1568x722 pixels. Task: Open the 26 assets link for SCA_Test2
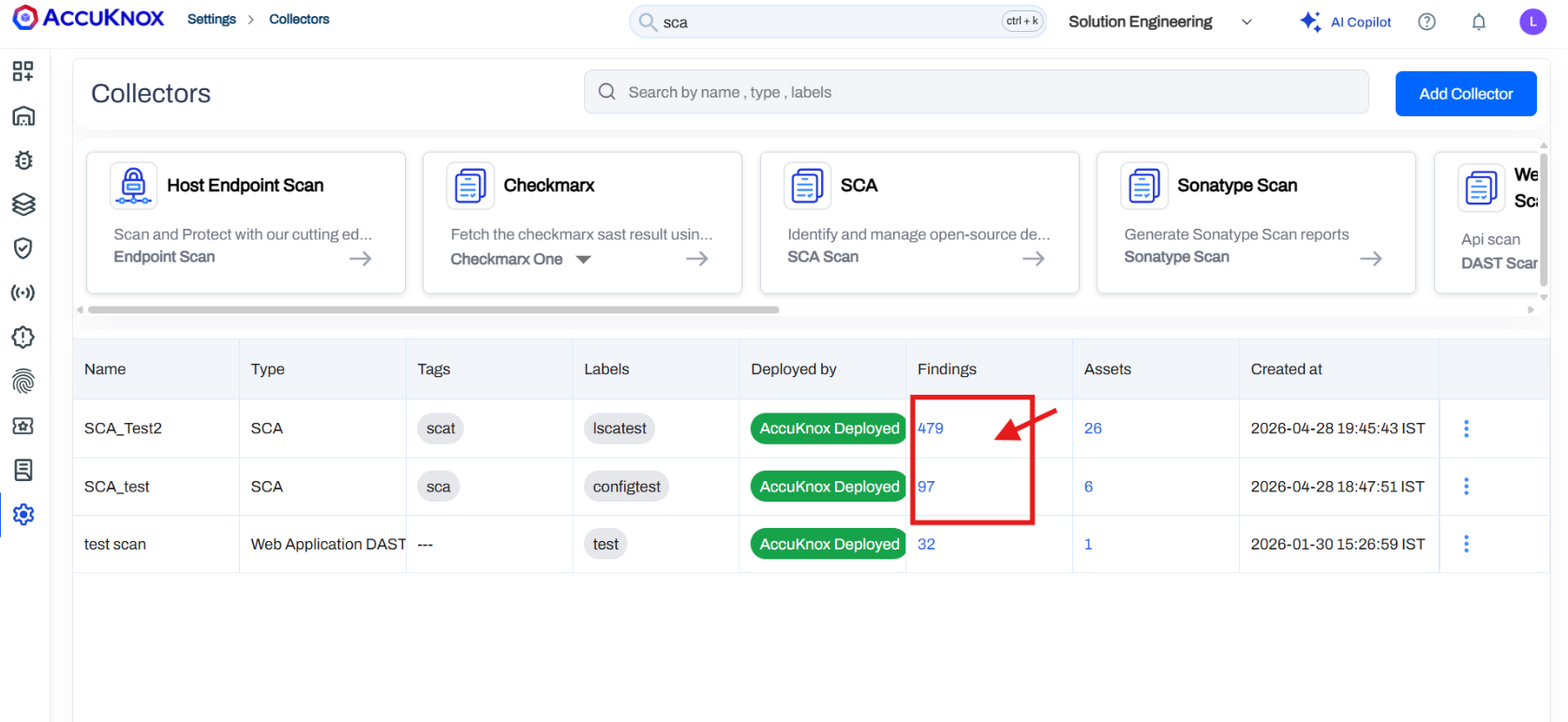click(1093, 429)
